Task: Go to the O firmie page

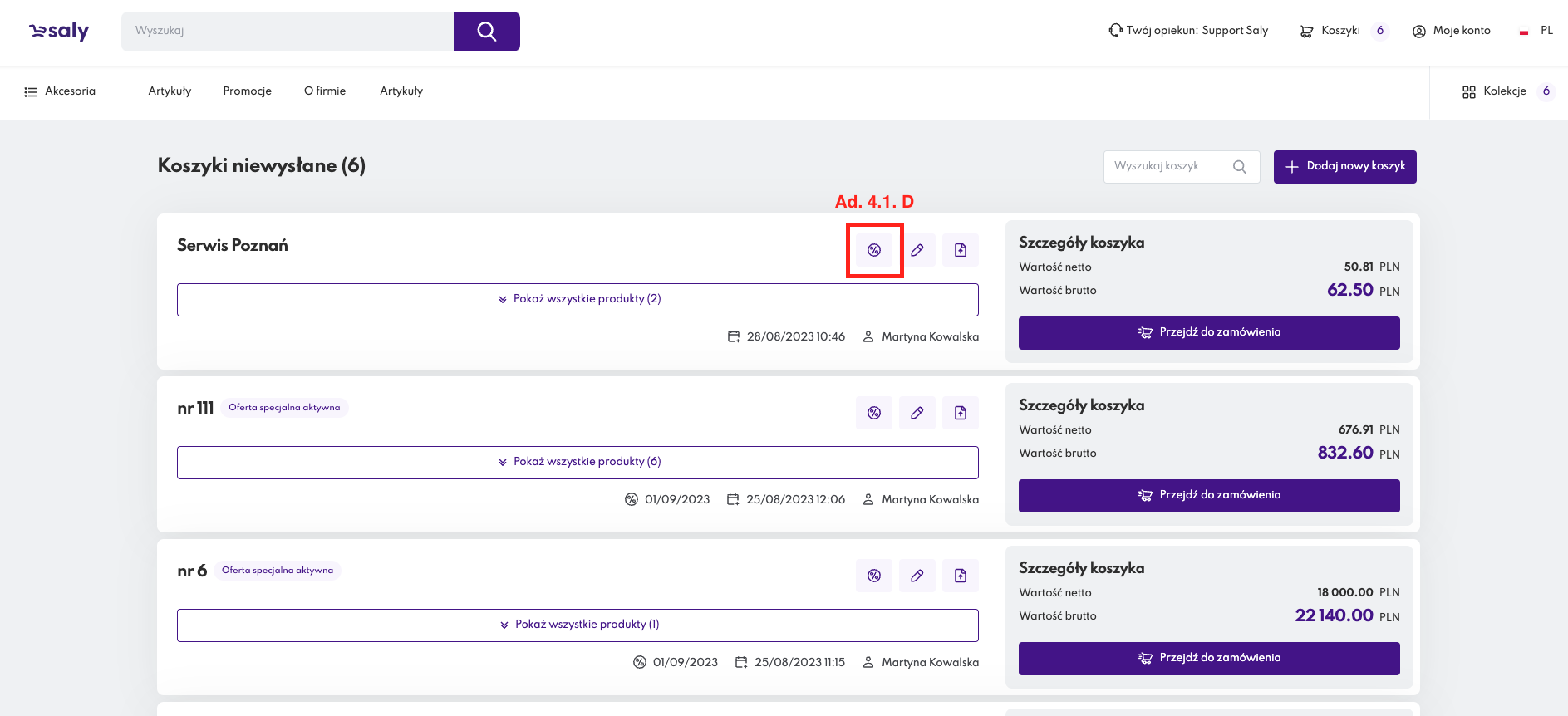Action: point(325,91)
